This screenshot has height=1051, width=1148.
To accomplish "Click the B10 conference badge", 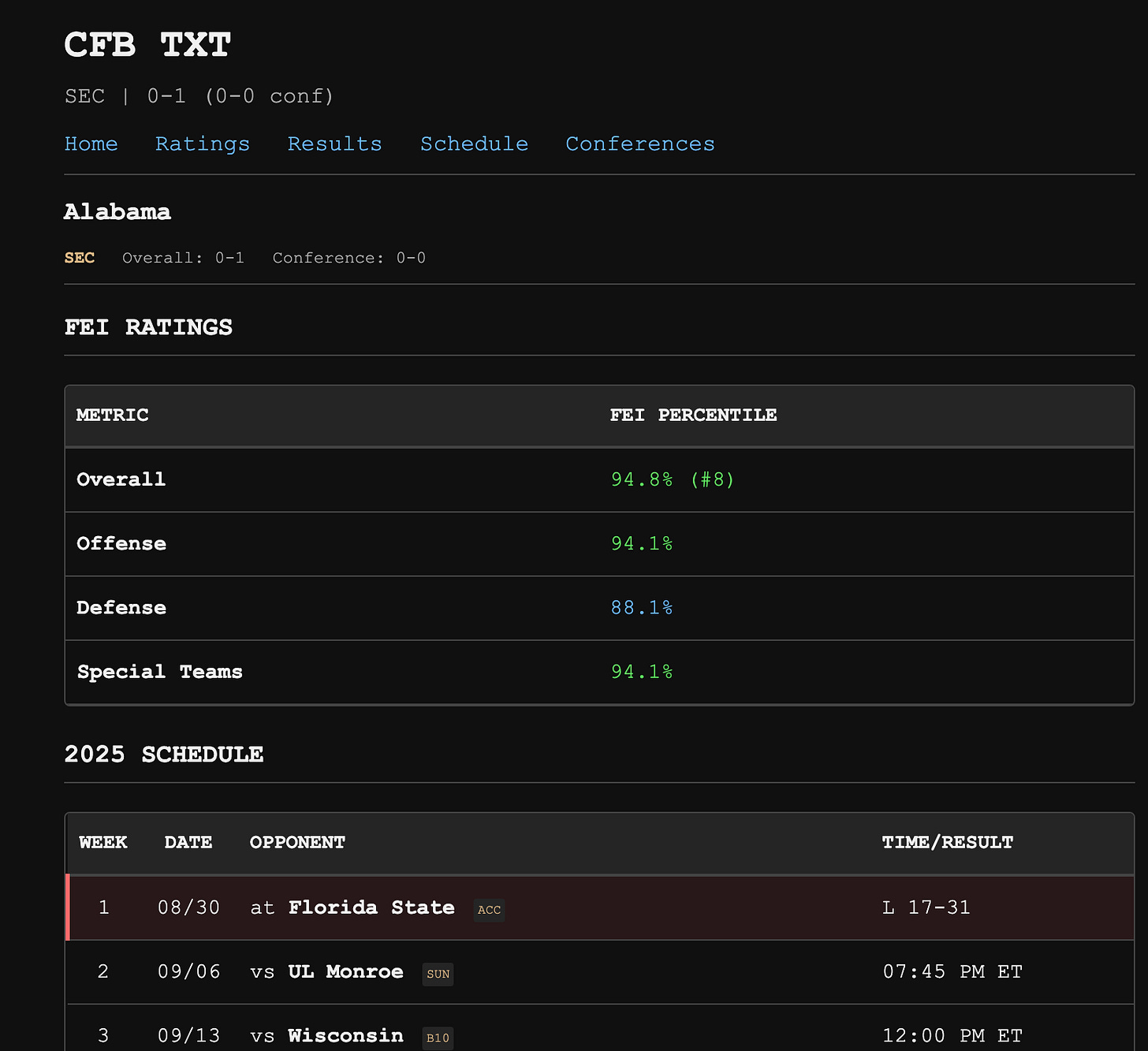I will click(438, 1038).
